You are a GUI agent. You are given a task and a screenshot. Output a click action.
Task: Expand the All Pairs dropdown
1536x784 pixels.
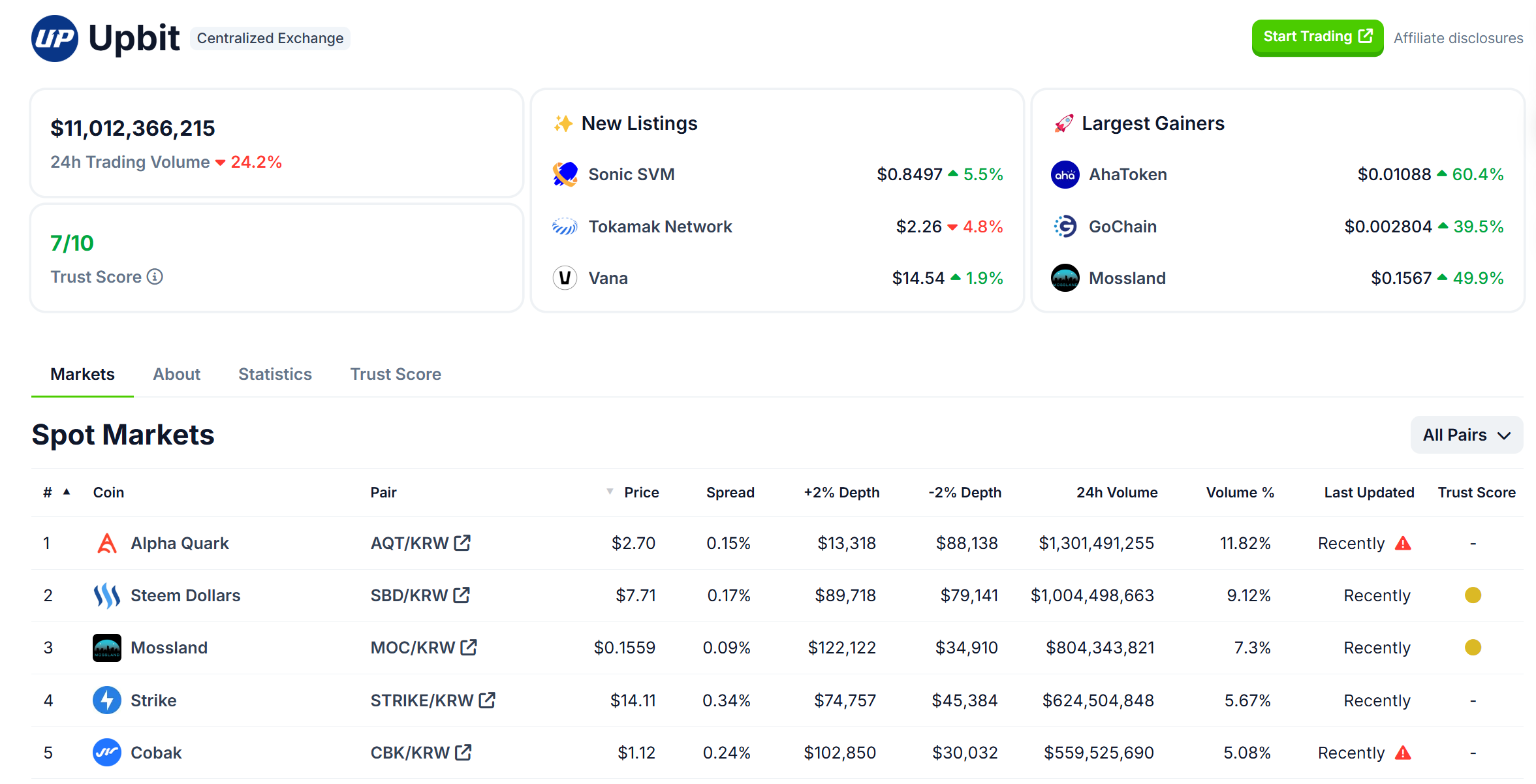(1466, 435)
